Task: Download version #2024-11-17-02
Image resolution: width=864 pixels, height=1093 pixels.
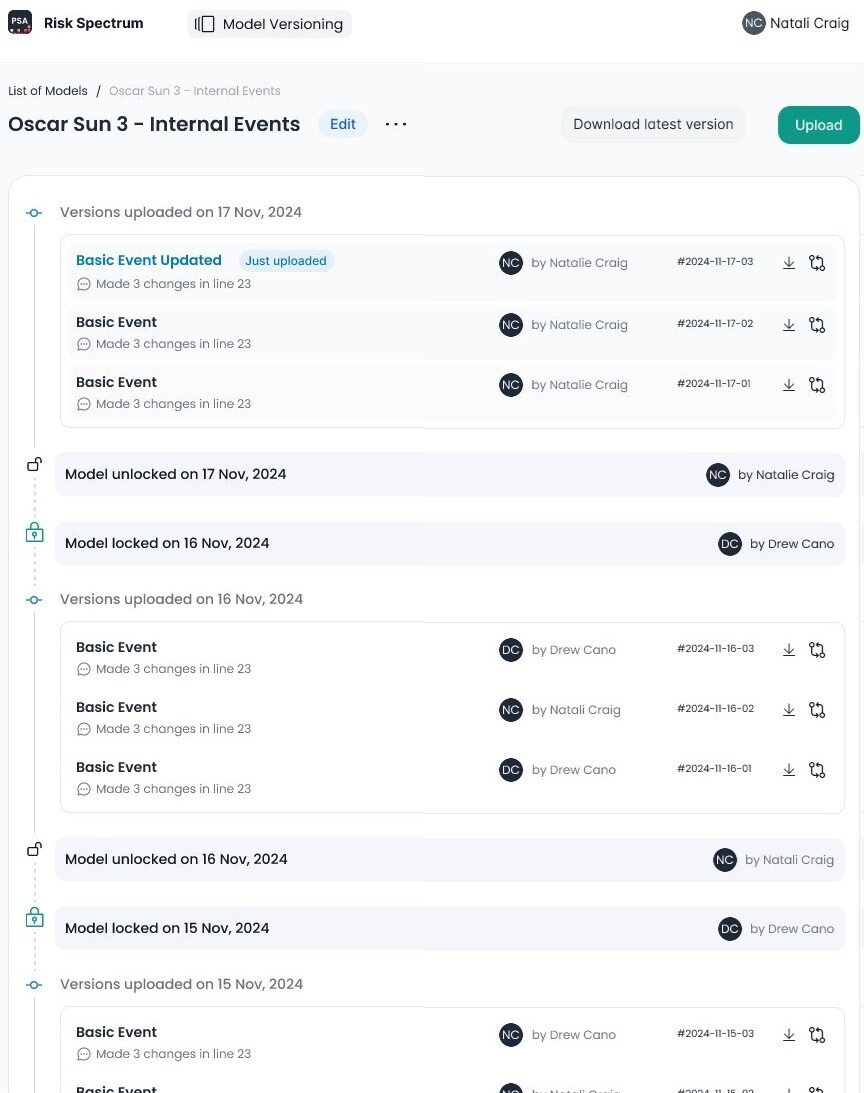Action: [x=789, y=325]
